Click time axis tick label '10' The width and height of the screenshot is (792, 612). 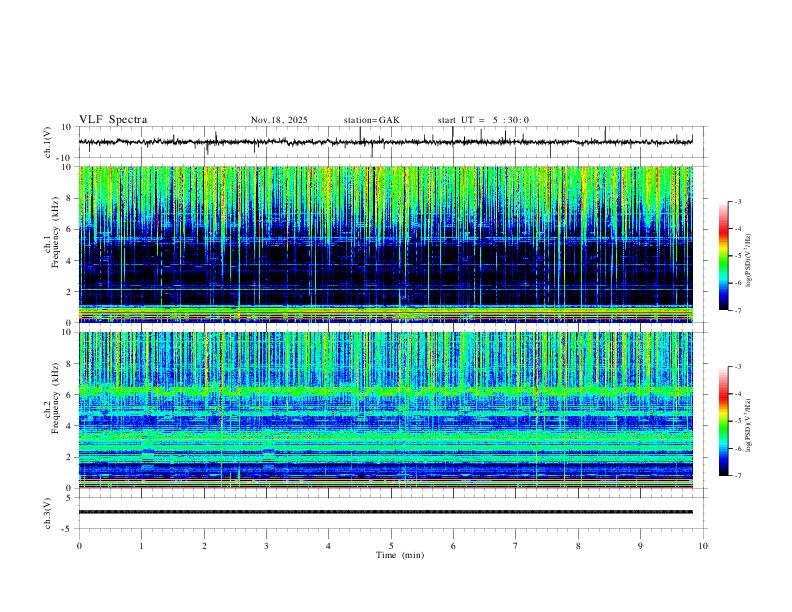703,546
